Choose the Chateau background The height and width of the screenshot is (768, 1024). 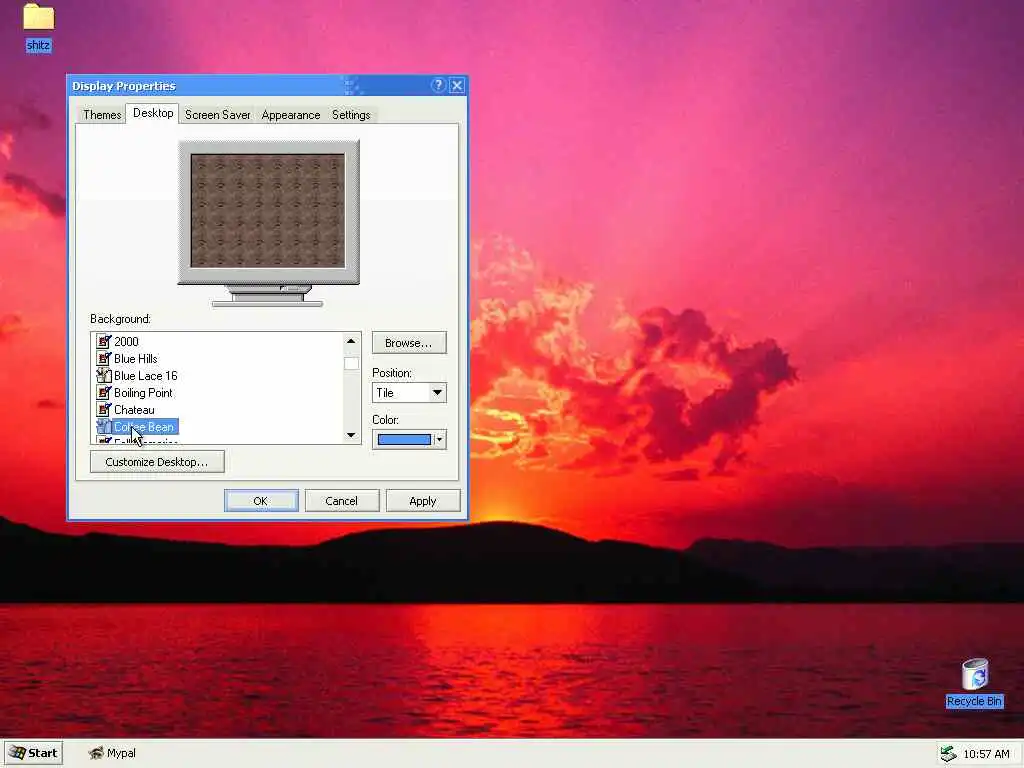(134, 409)
